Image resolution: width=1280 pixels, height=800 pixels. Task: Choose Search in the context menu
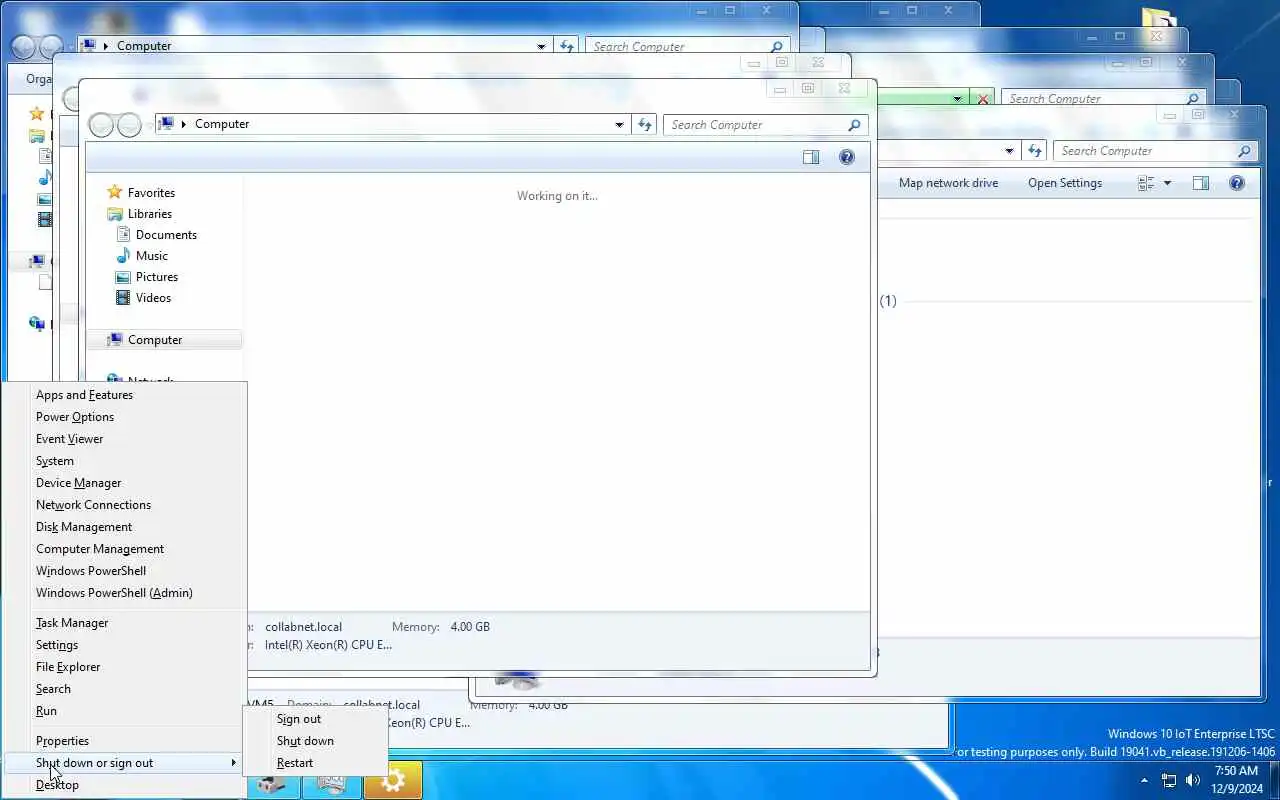(125, 689)
